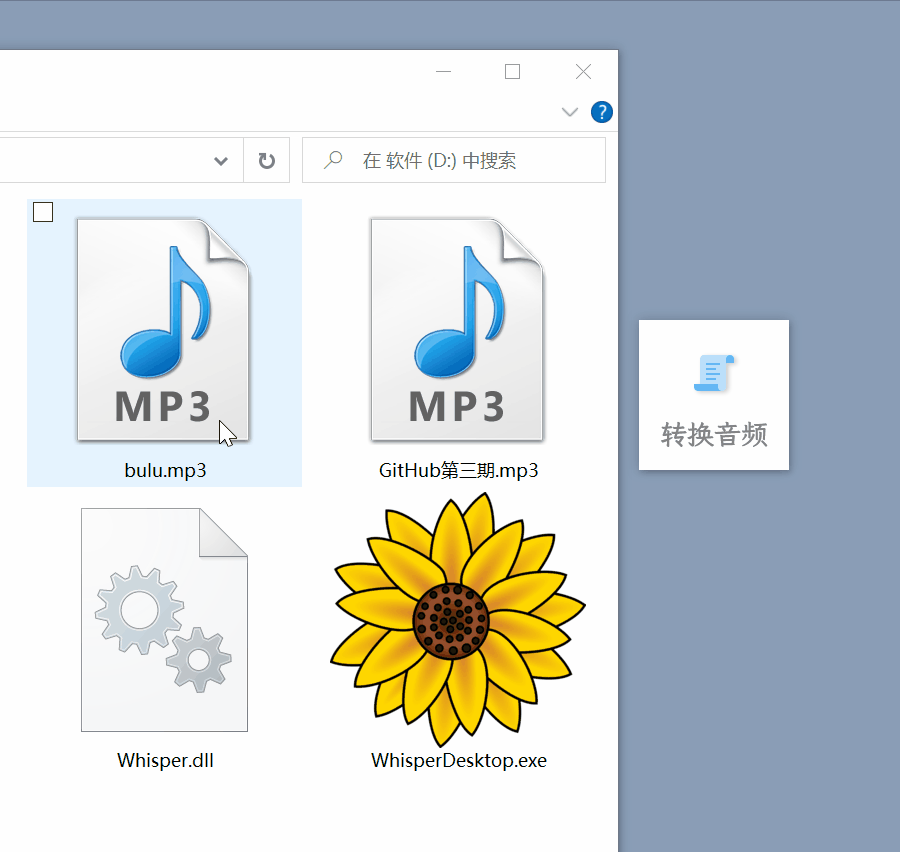Click the Whisper.dll gears icon
Viewport: 900px width, 852px height.
click(x=164, y=620)
